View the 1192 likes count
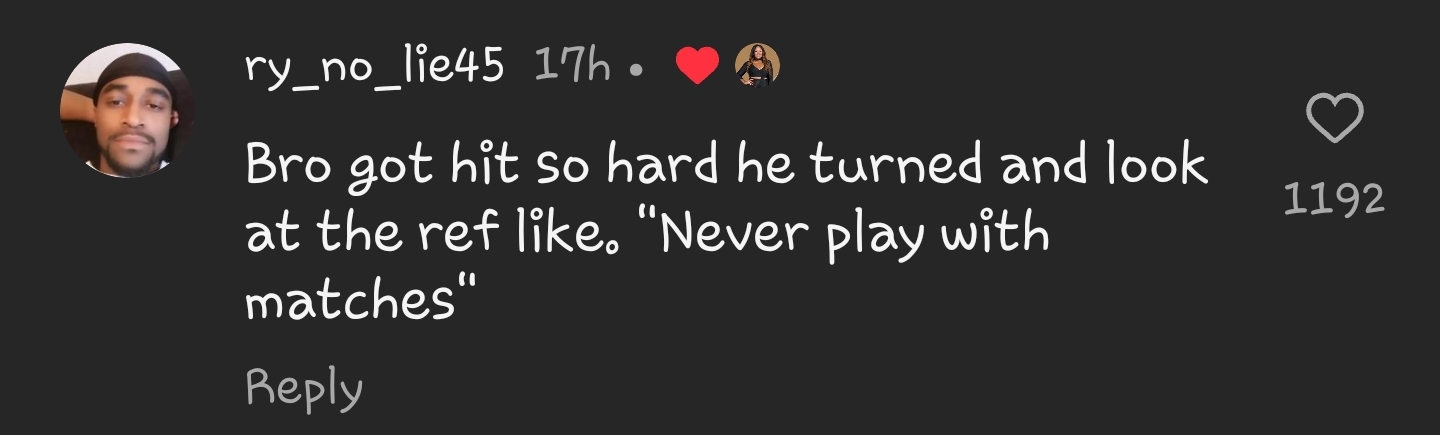 point(1334,200)
